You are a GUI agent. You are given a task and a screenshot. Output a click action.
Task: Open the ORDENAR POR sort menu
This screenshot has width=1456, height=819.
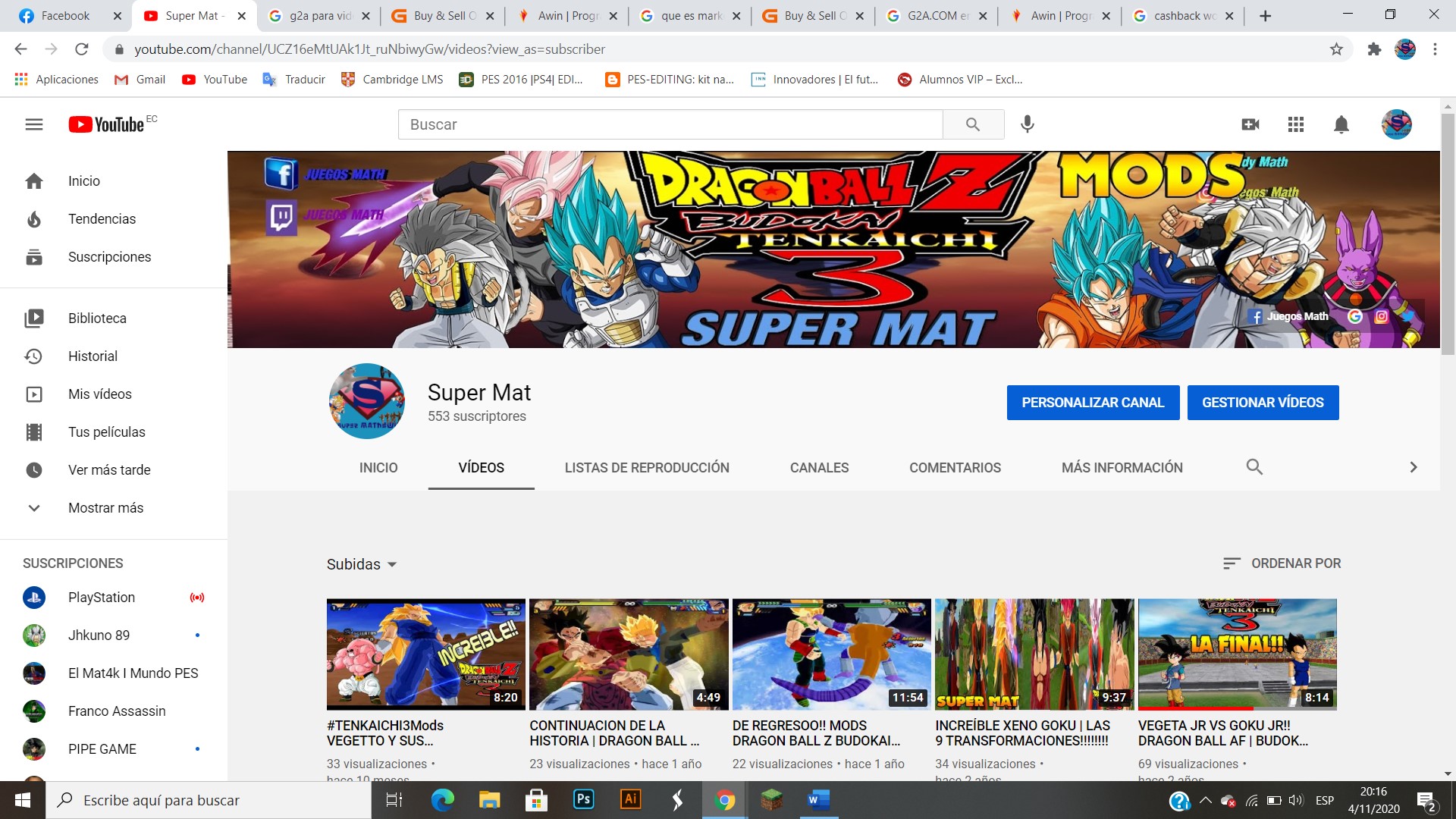[1282, 563]
